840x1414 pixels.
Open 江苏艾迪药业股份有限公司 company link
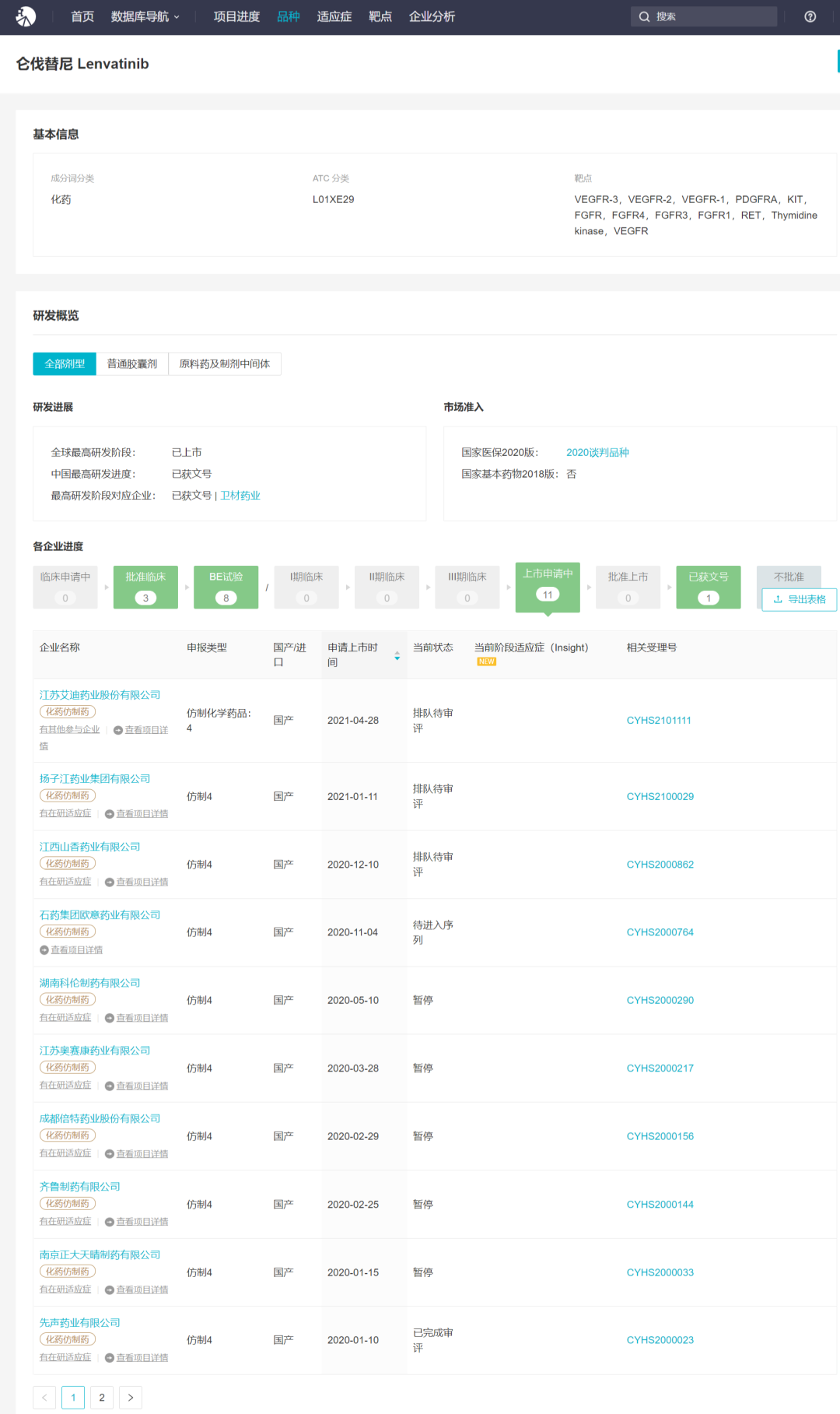click(x=100, y=695)
